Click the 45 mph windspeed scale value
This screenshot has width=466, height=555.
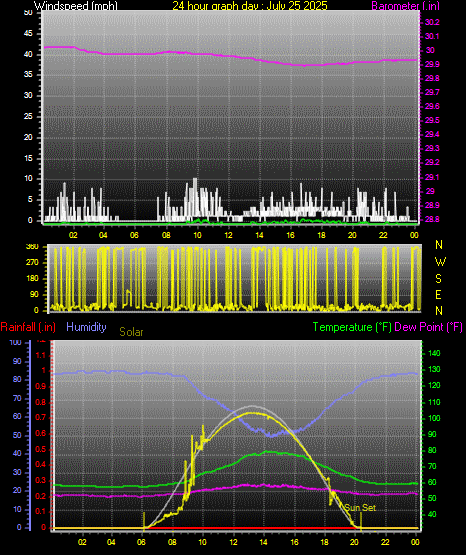[28, 34]
